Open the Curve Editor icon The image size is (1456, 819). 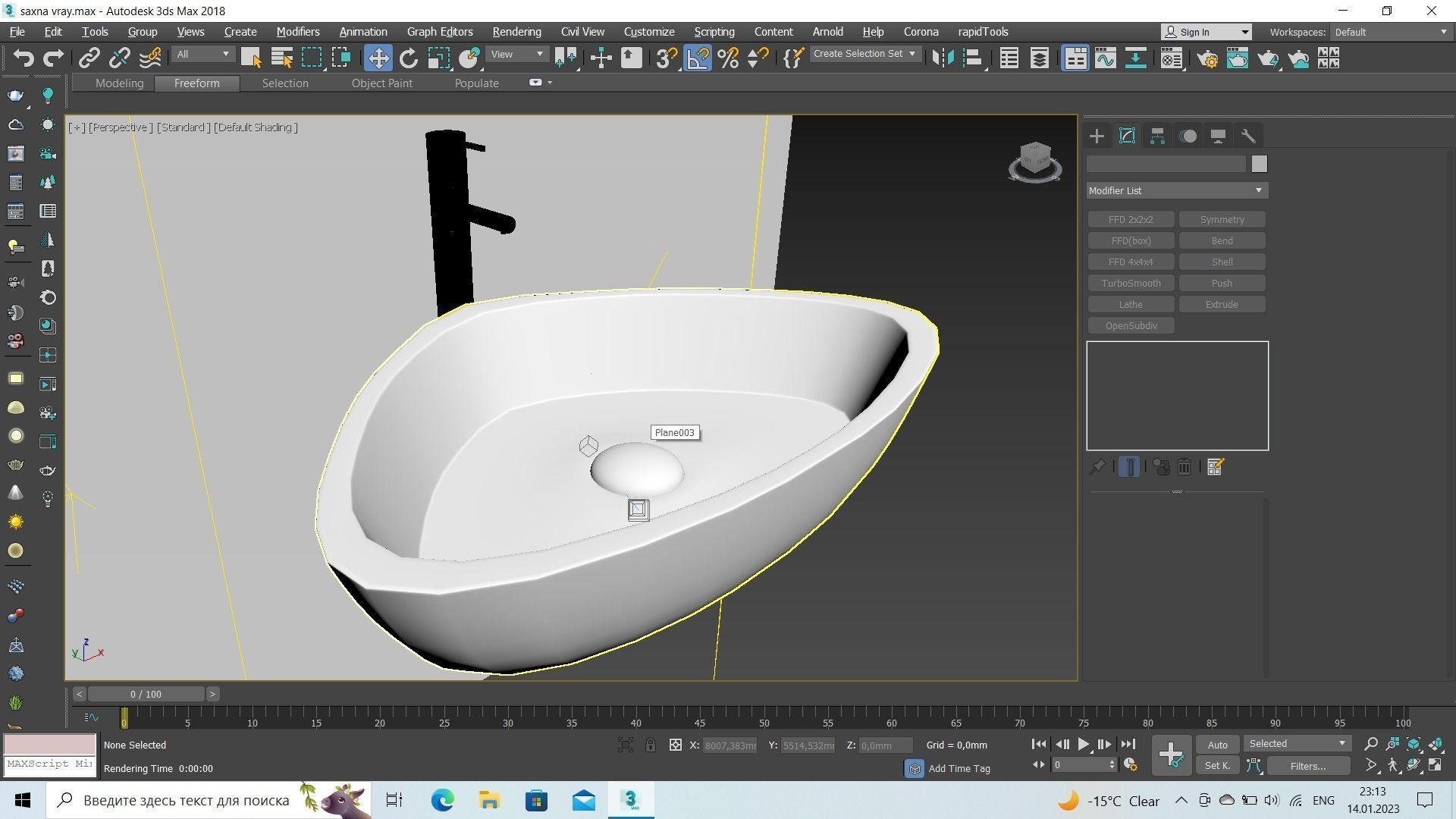pyautogui.click(x=1106, y=58)
